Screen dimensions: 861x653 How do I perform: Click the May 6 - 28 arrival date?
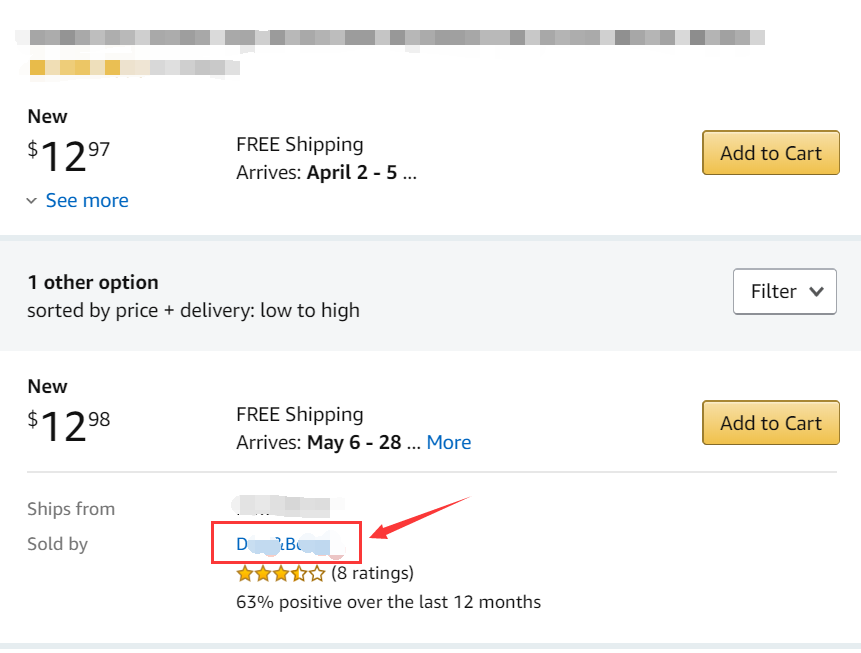coord(353,442)
